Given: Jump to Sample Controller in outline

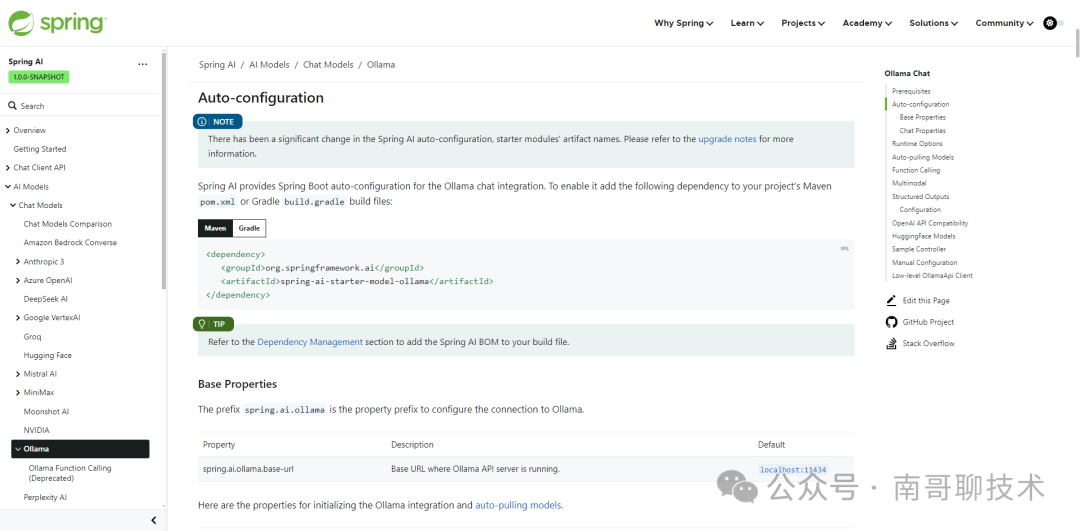Looking at the screenshot, I should pyautogui.click(x=919, y=249).
